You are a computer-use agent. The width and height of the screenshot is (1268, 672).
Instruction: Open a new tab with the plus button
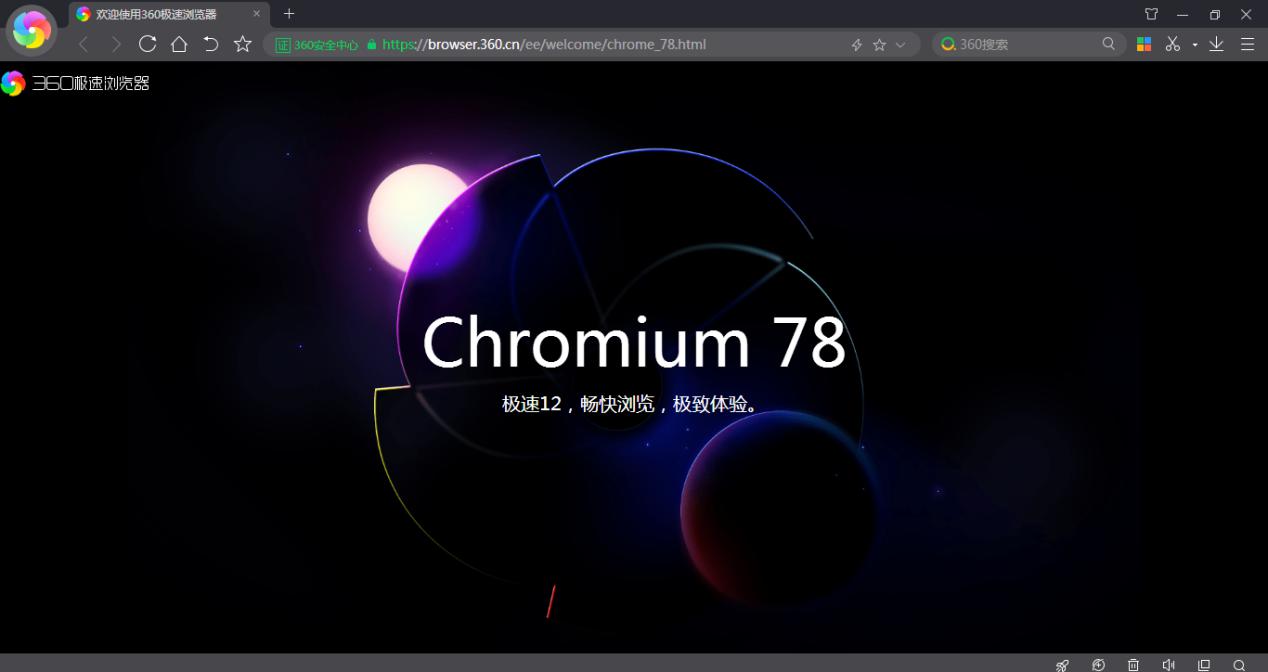click(289, 13)
